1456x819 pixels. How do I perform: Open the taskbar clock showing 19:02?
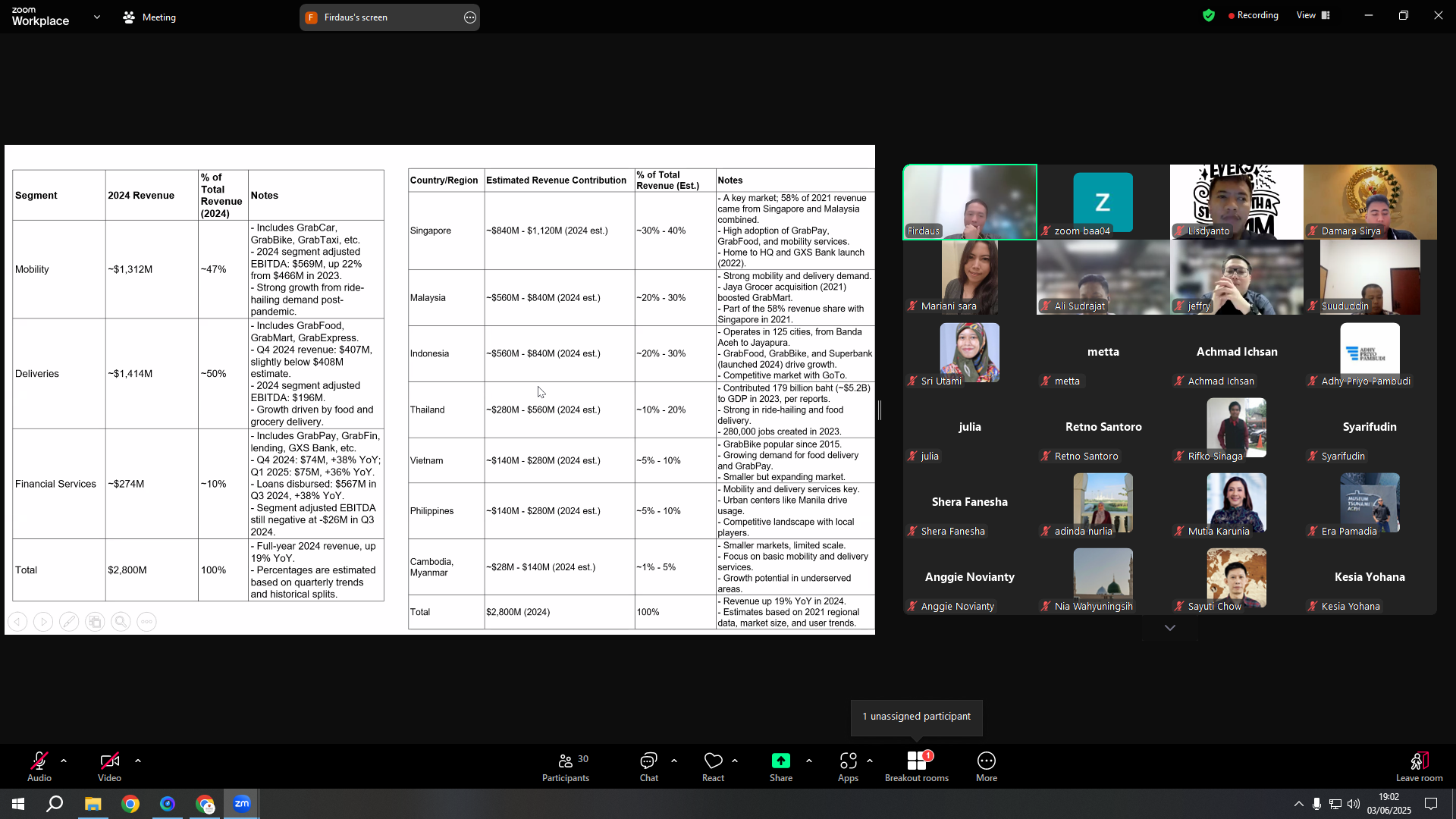pyautogui.click(x=1389, y=804)
